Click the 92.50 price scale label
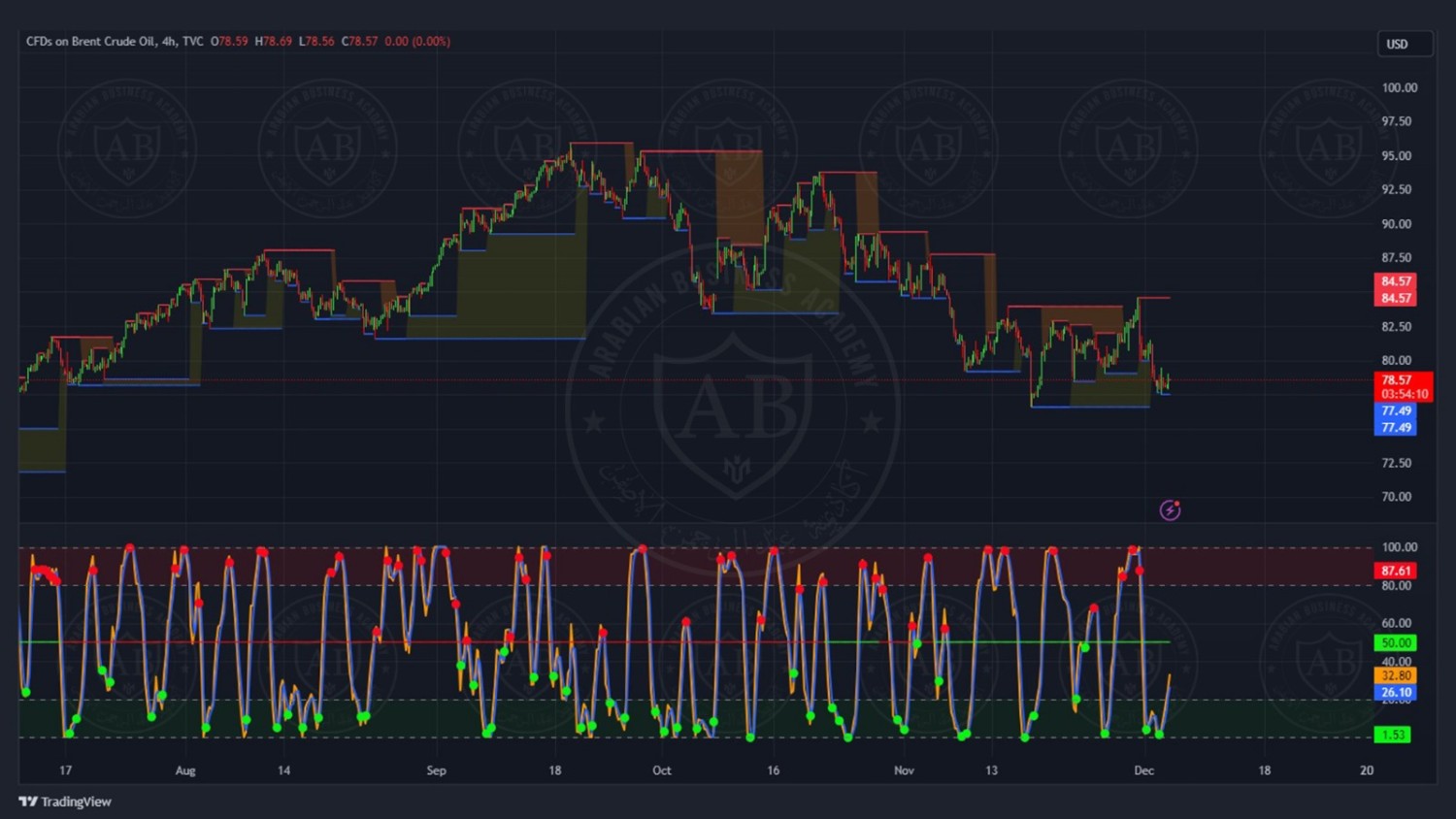1456x819 pixels. (1396, 189)
